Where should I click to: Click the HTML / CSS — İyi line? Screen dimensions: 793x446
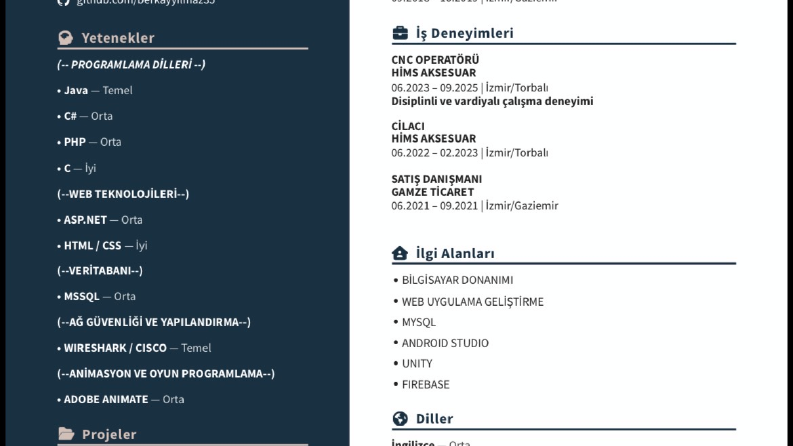point(103,246)
